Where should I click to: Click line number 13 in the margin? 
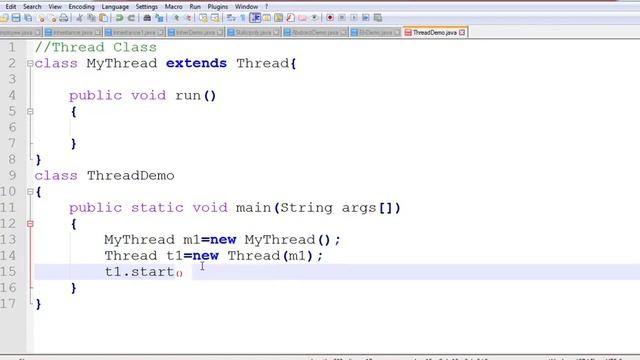click(x=8, y=240)
